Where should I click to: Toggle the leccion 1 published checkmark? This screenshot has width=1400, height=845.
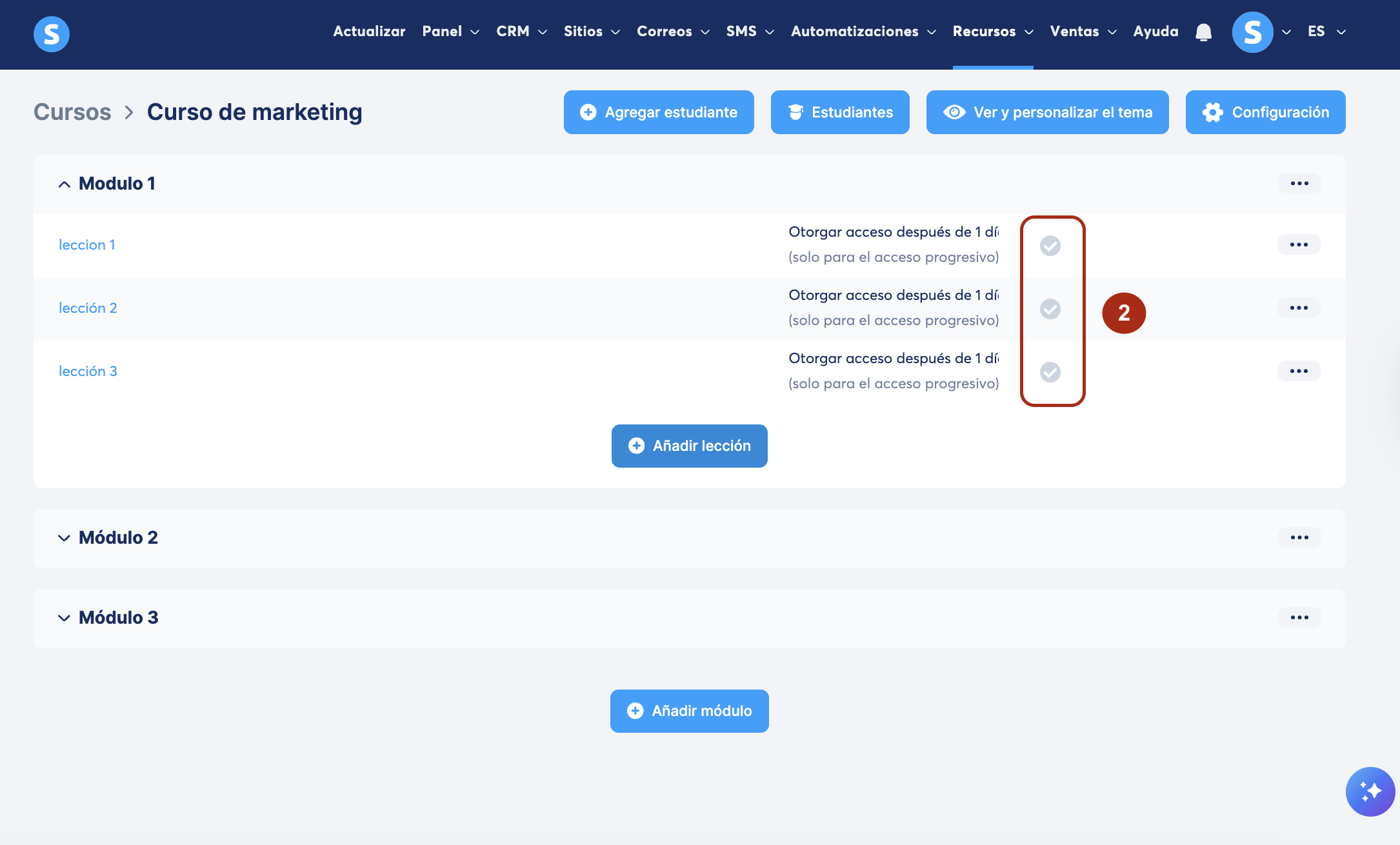(x=1050, y=246)
